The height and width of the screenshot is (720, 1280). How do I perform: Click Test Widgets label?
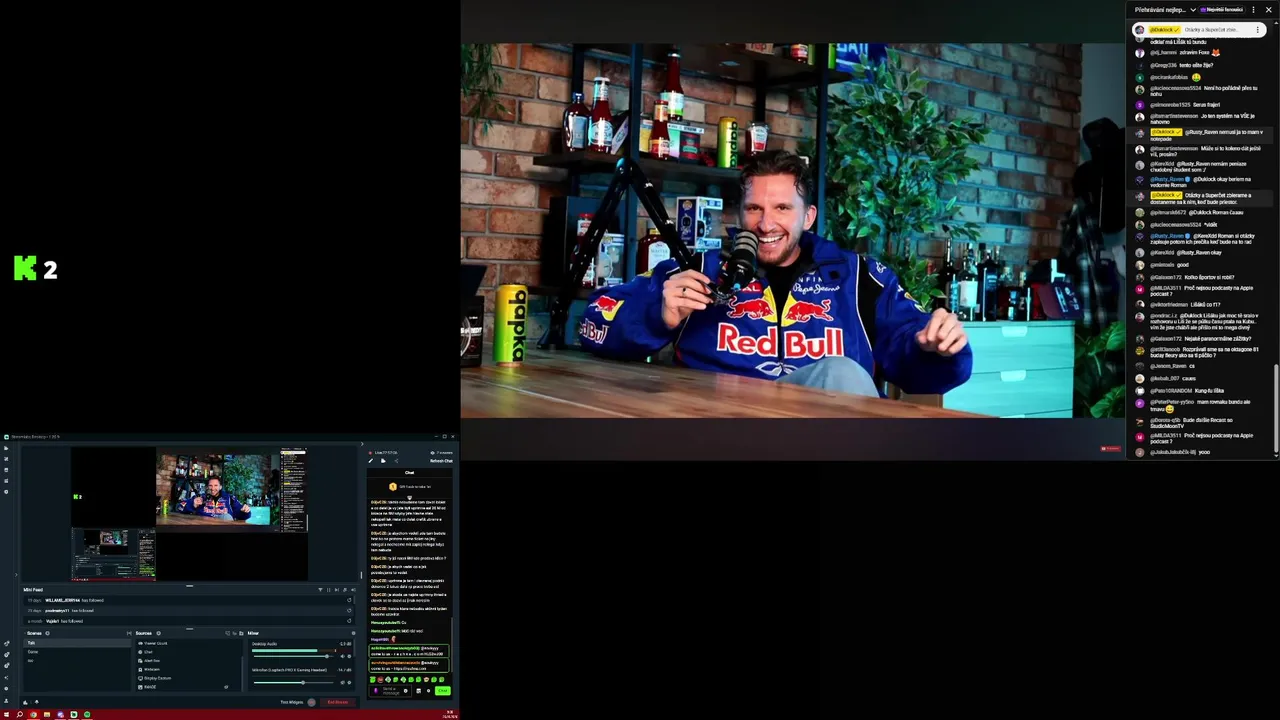(291, 702)
